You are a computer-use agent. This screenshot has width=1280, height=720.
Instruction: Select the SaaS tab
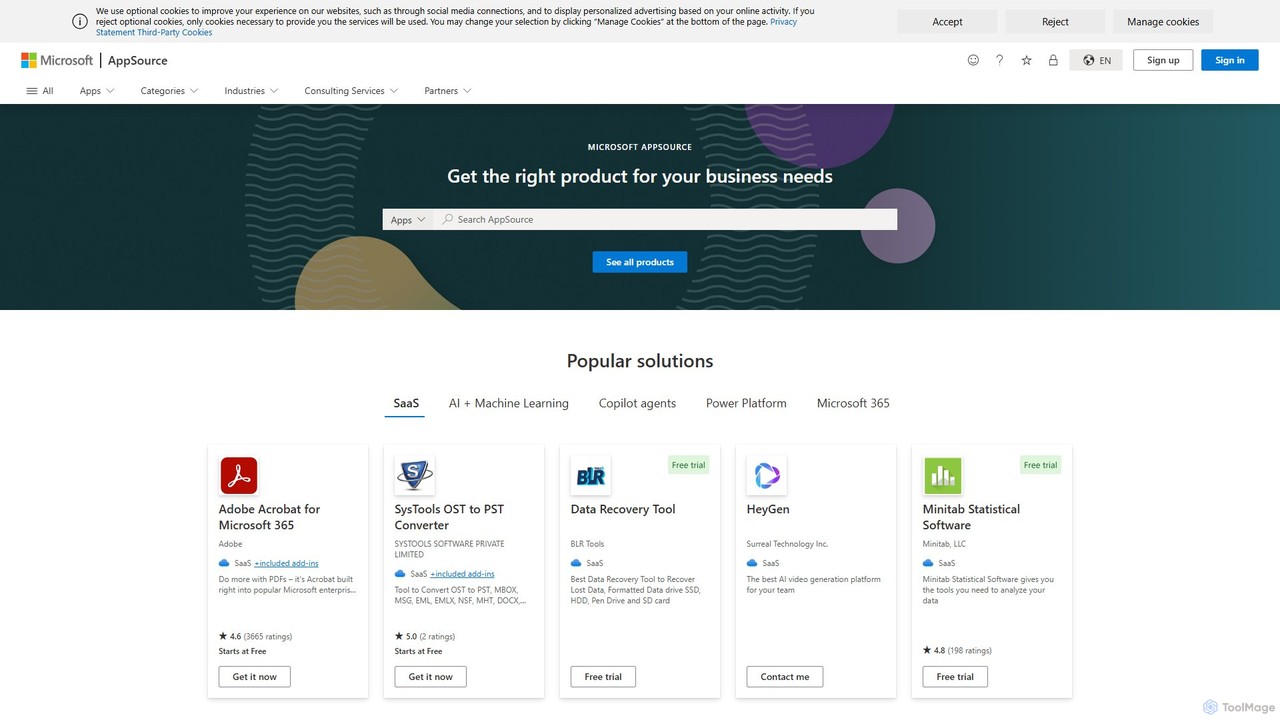[406, 403]
